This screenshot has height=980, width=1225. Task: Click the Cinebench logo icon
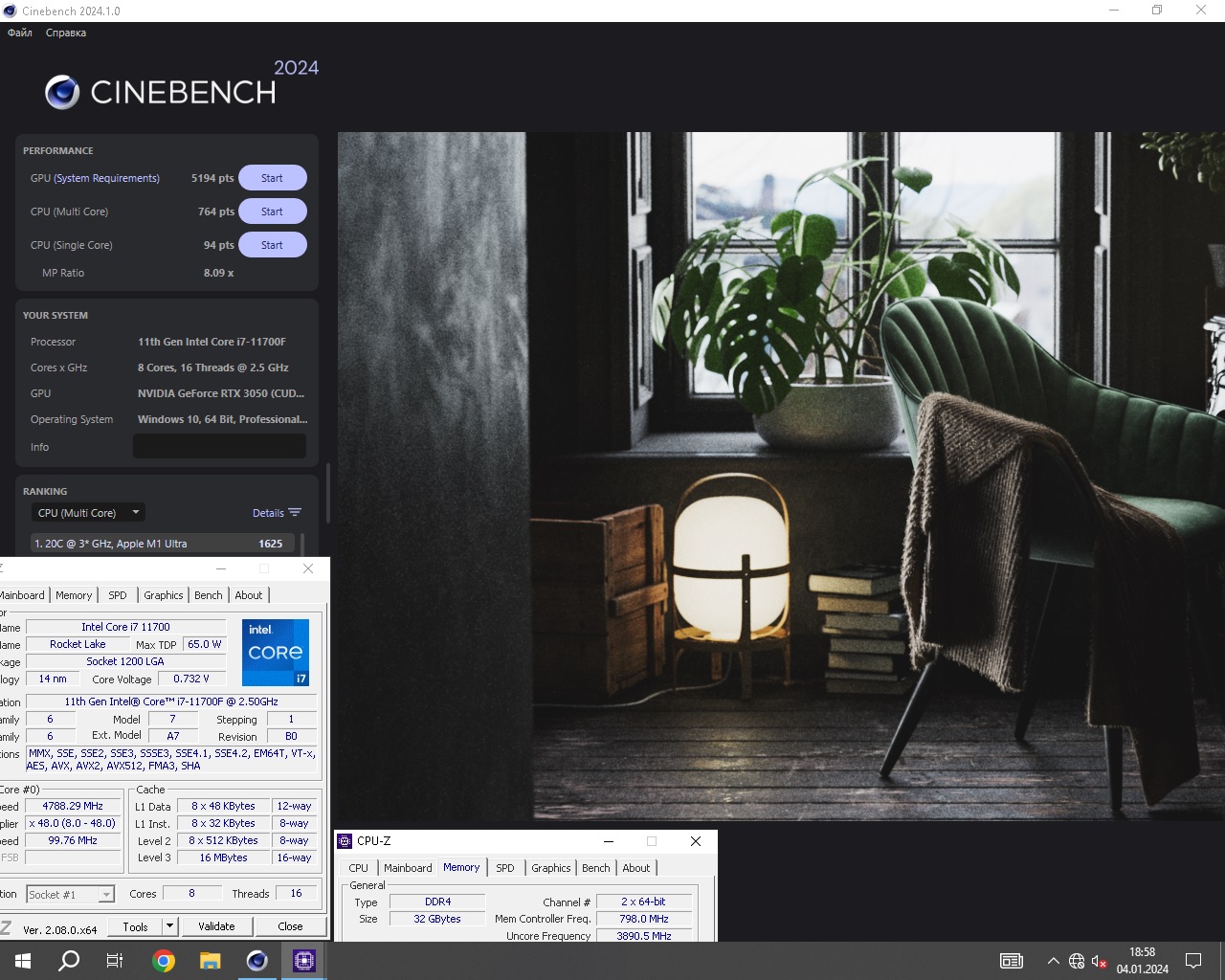pyautogui.click(x=62, y=93)
